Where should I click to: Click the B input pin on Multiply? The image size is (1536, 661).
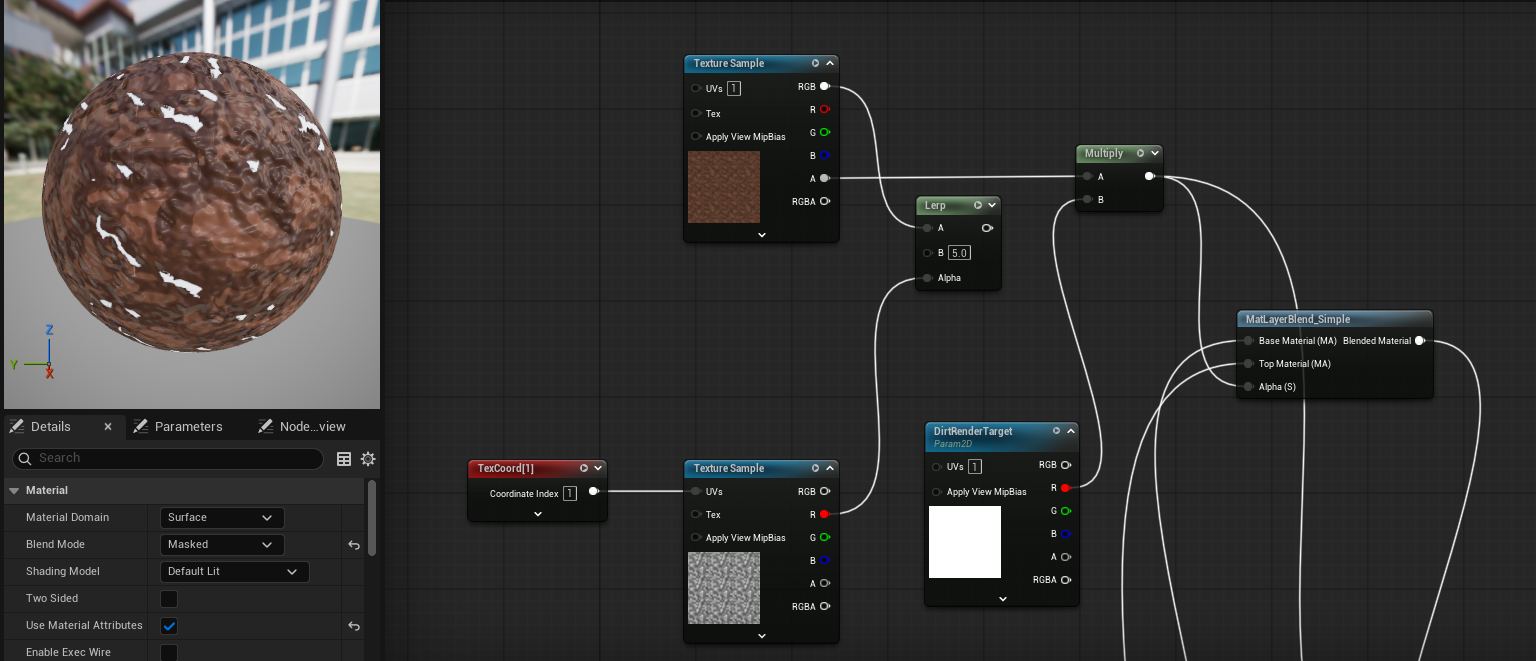tap(1087, 200)
